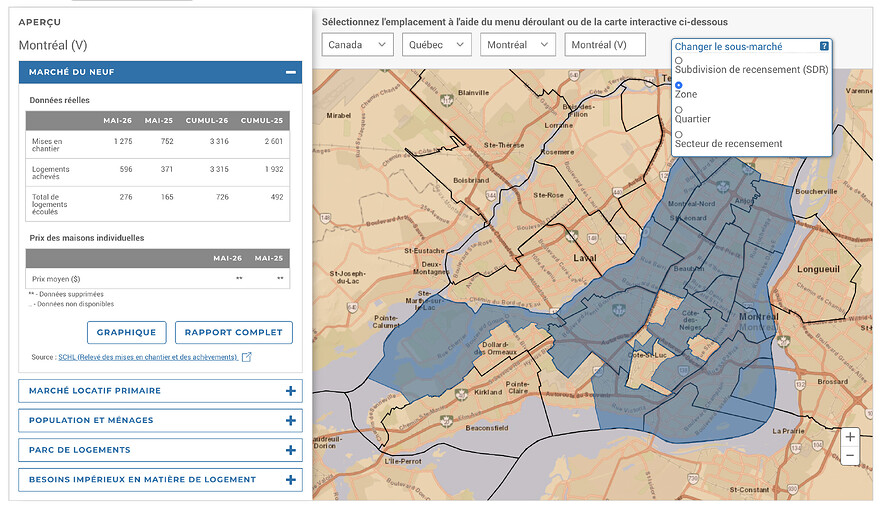Open the Rapport complet button
This screenshot has height=507, width=880.
(233, 332)
